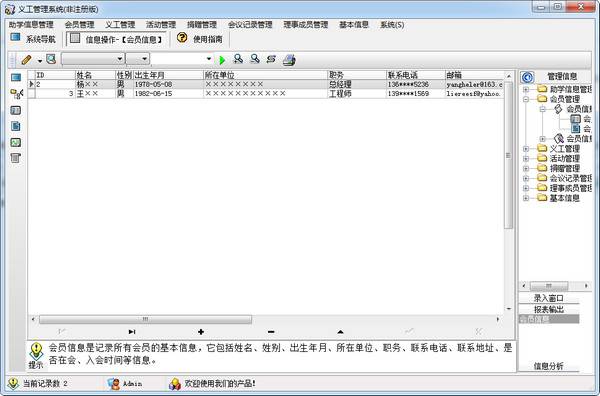
Task: Open the 基本信息 menu
Action: (354, 25)
